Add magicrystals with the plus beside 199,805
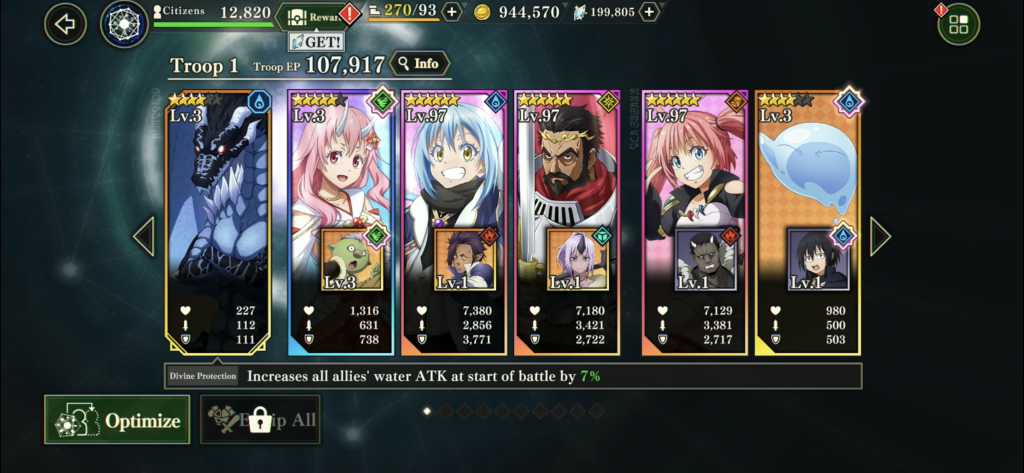 pos(648,12)
